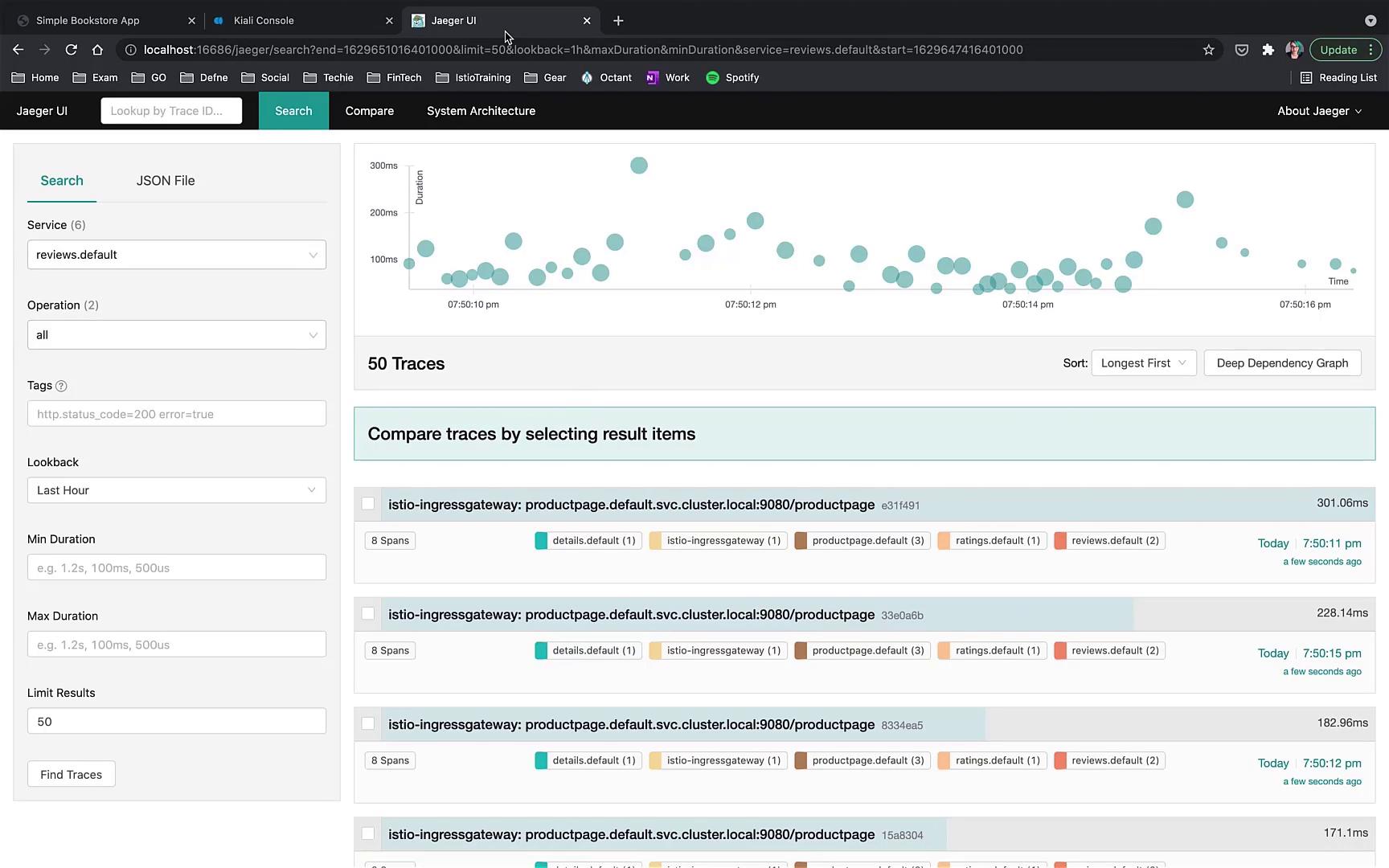Tick the checkbox for trace 33e0a6b
This screenshot has width=1389, height=868.
pyautogui.click(x=368, y=614)
